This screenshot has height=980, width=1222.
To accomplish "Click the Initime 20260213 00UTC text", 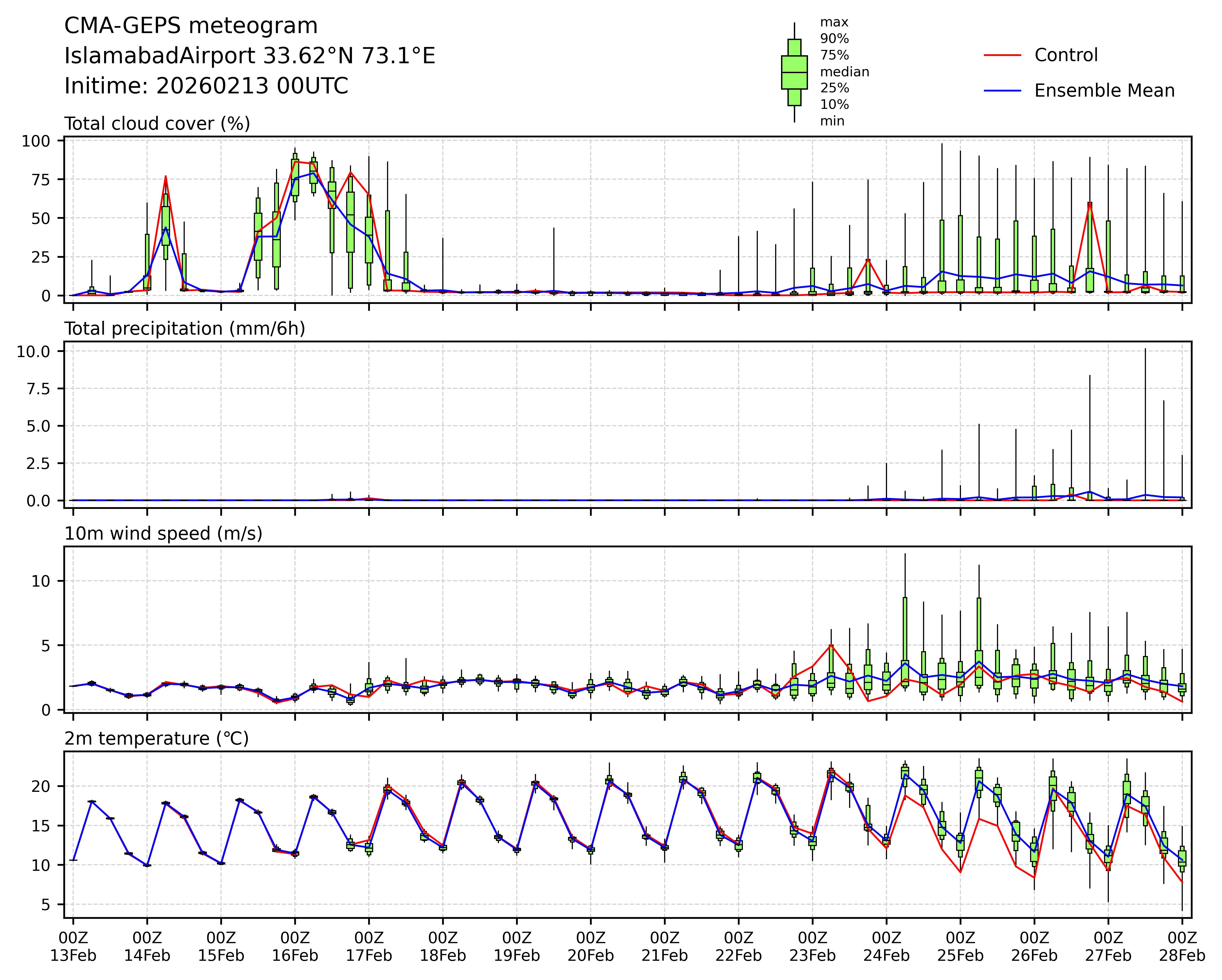I will 206,86.
